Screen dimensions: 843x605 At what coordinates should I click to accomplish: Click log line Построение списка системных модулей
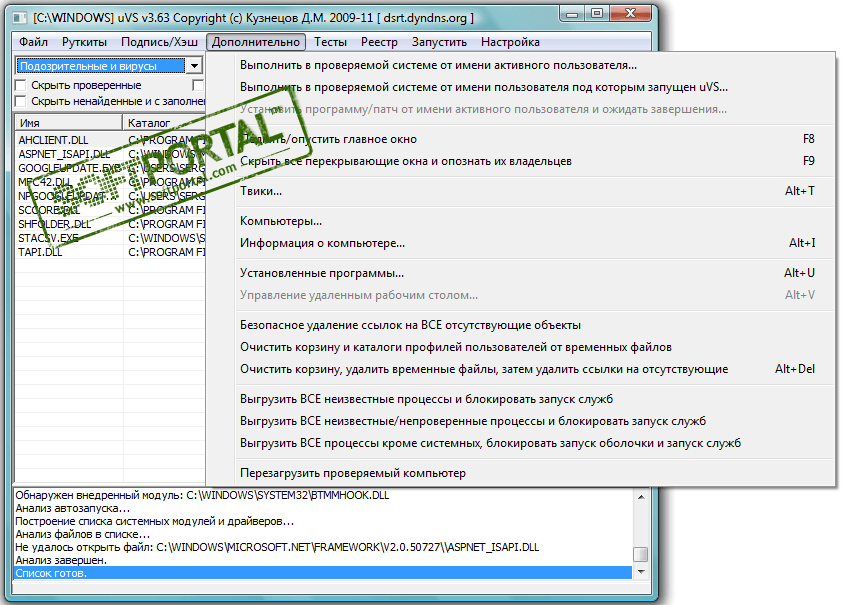154,521
